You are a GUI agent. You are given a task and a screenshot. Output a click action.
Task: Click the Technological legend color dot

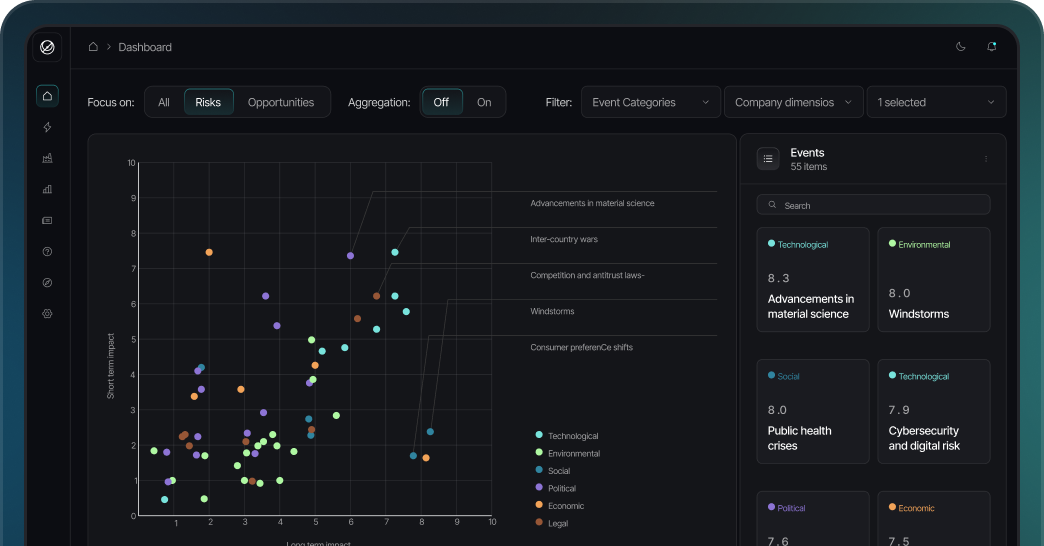[x=540, y=435]
